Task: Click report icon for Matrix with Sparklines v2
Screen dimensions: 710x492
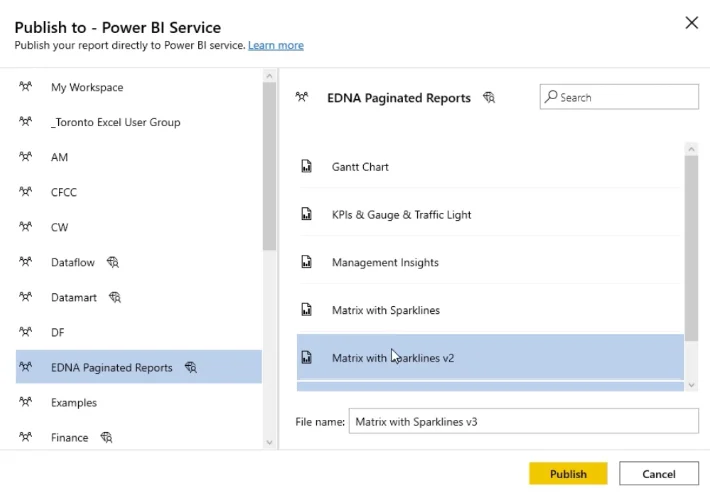Action: pos(307,357)
